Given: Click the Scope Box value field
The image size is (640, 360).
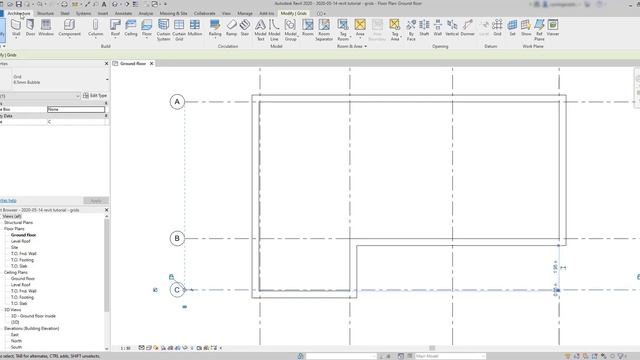Looking at the screenshot, I should click(x=76, y=109).
